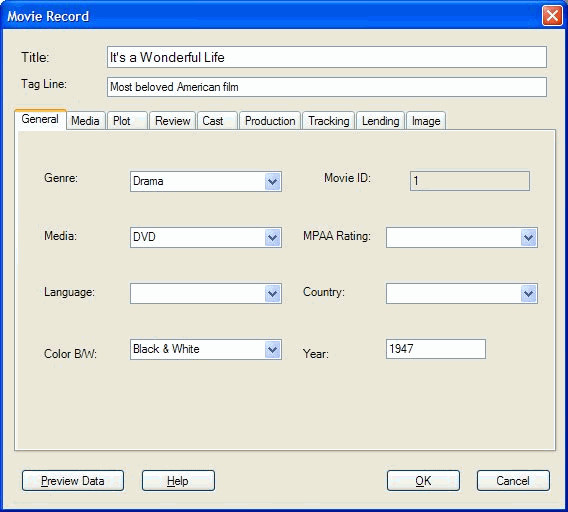
Task: Expand the Language combo box
Action: point(206,294)
